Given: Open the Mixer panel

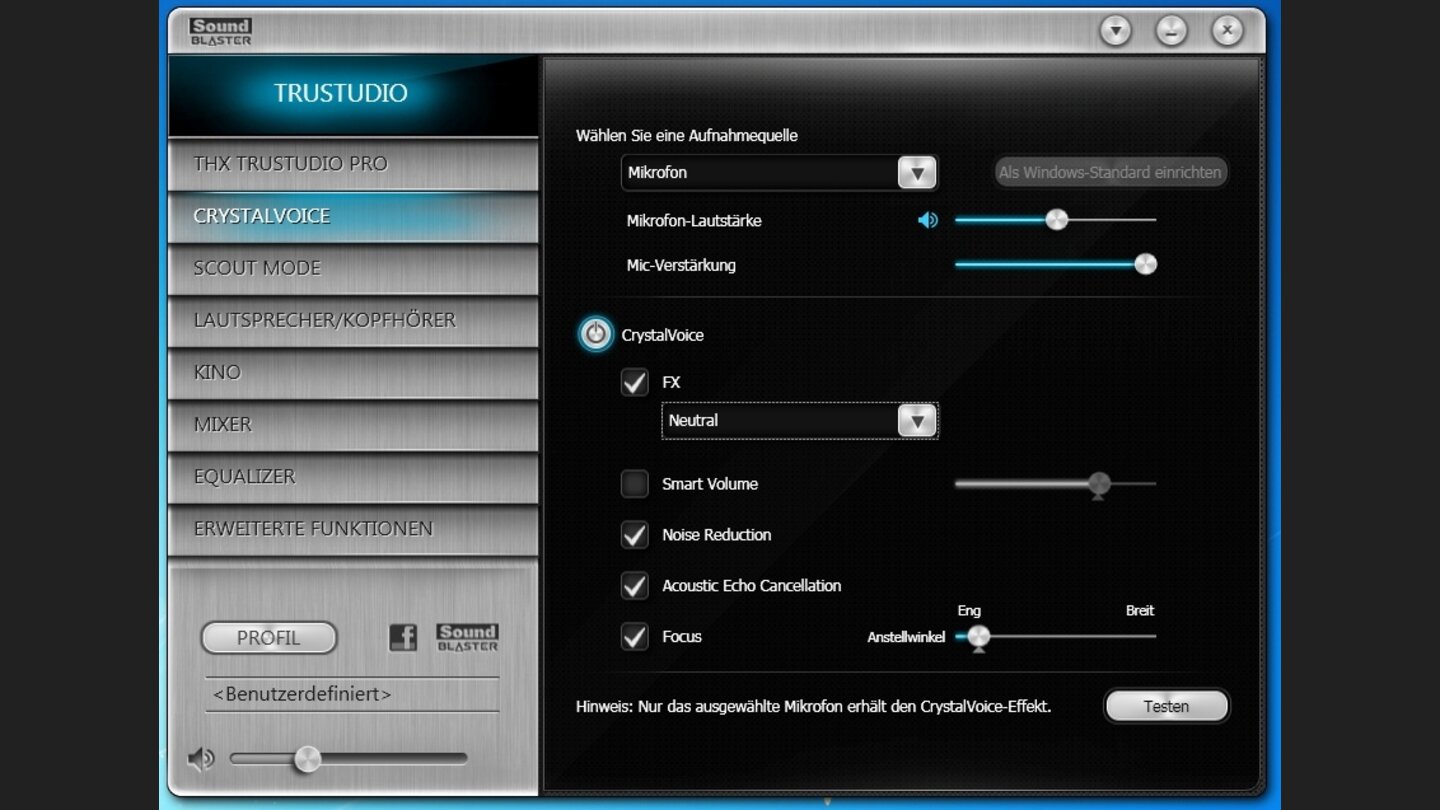Looking at the screenshot, I should pos(353,424).
